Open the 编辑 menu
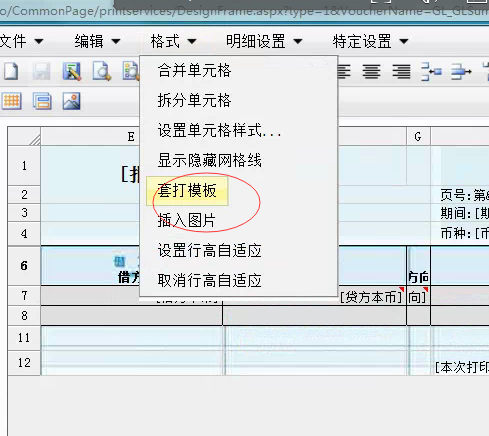The image size is (489, 436). coord(97,41)
